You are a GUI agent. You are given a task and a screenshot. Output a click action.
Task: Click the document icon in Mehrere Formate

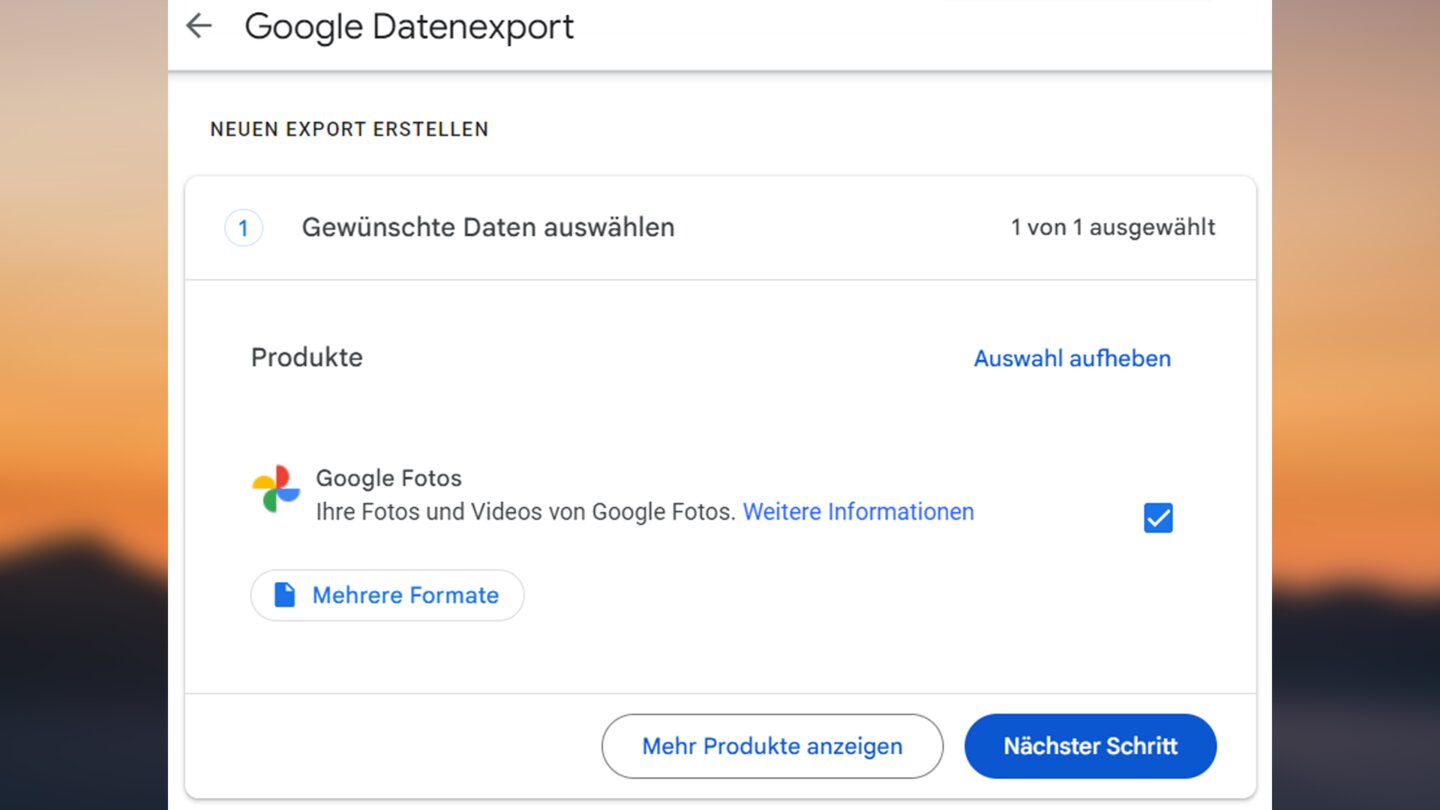click(285, 595)
